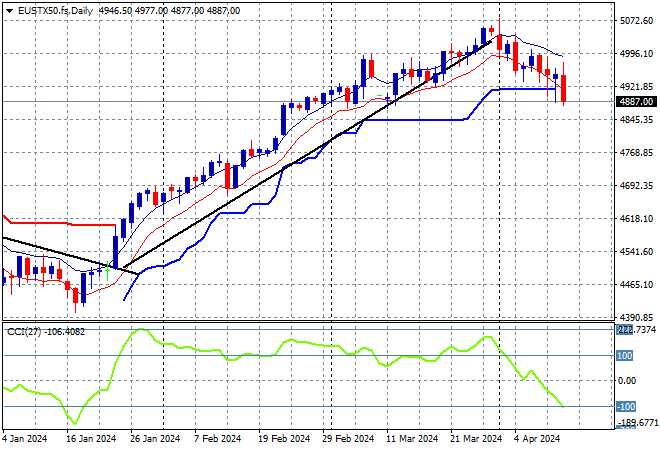Click the chart menu triangle beside EUSTX50.fs
This screenshot has width=660, height=450.
[x=9, y=9]
